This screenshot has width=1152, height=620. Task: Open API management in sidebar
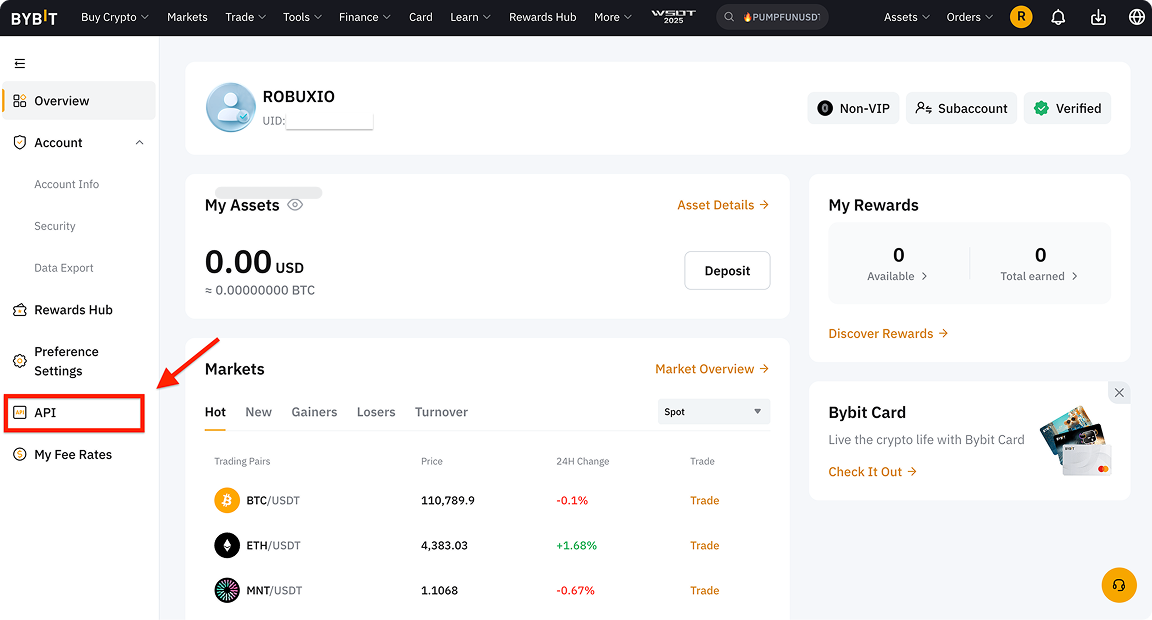point(73,413)
